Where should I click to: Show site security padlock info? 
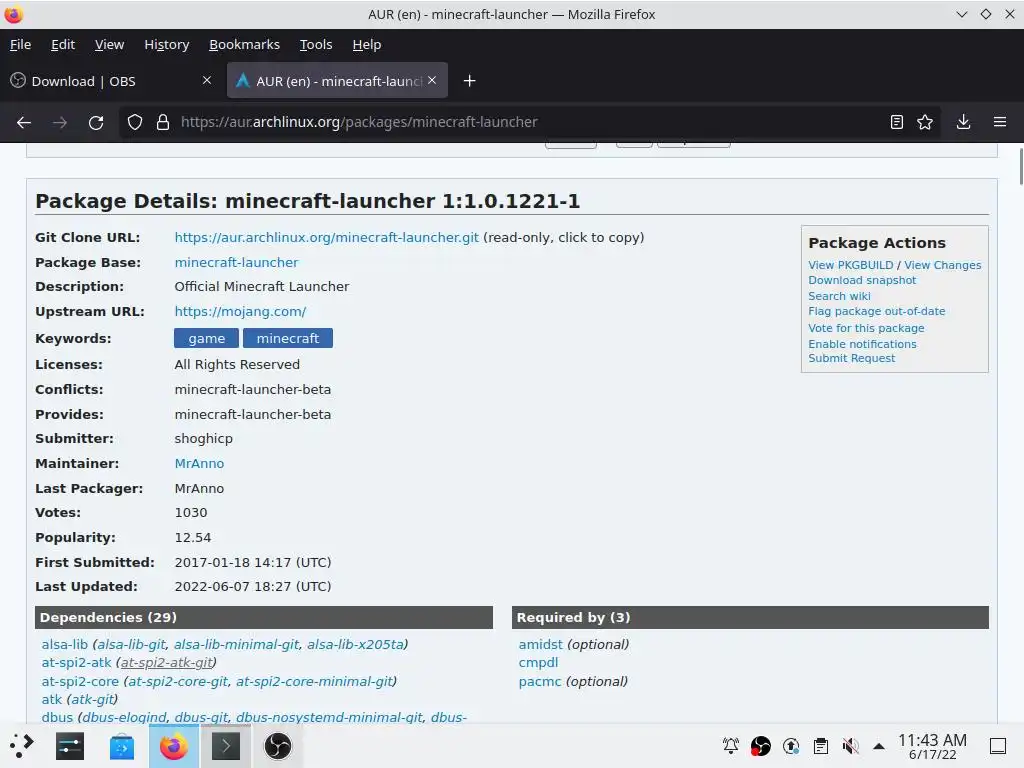[x=163, y=122]
